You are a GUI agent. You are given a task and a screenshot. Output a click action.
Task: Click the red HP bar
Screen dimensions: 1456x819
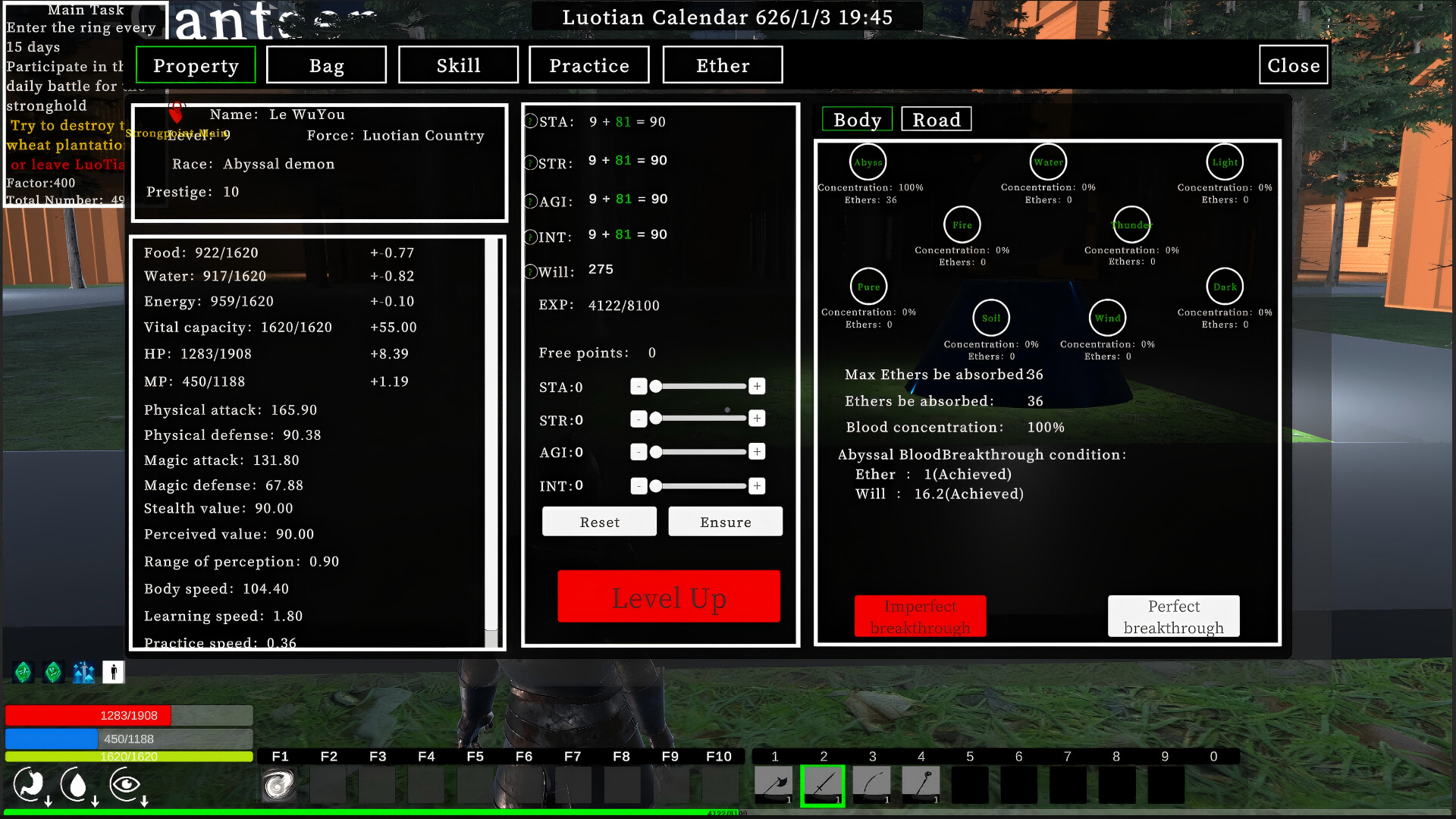[129, 715]
